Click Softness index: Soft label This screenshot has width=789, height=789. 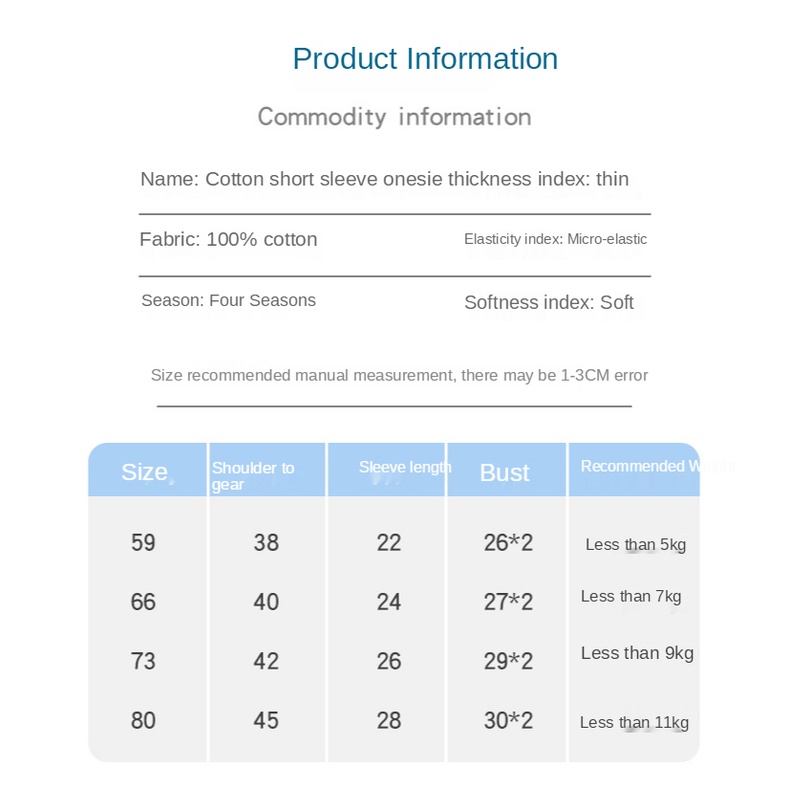pyautogui.click(x=548, y=302)
